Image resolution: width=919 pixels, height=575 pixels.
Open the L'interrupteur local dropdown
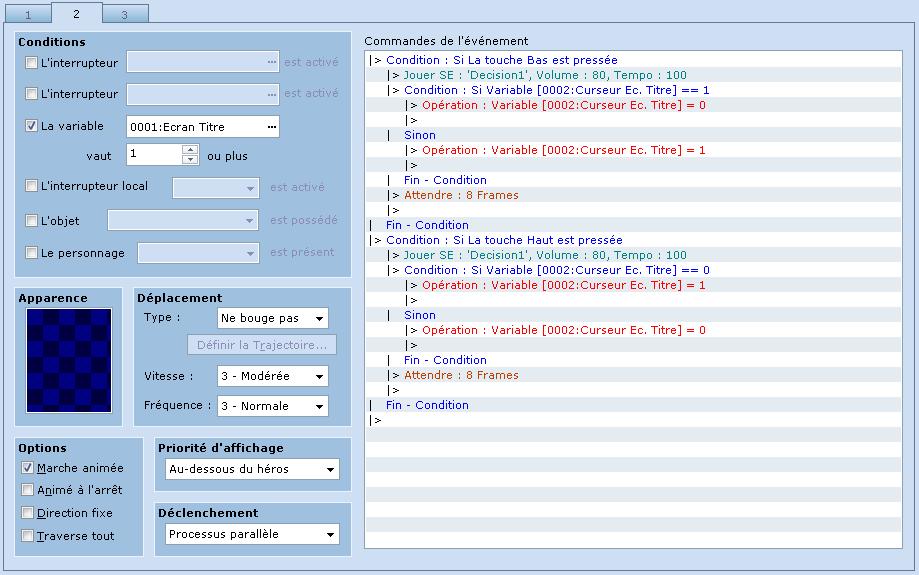216,188
